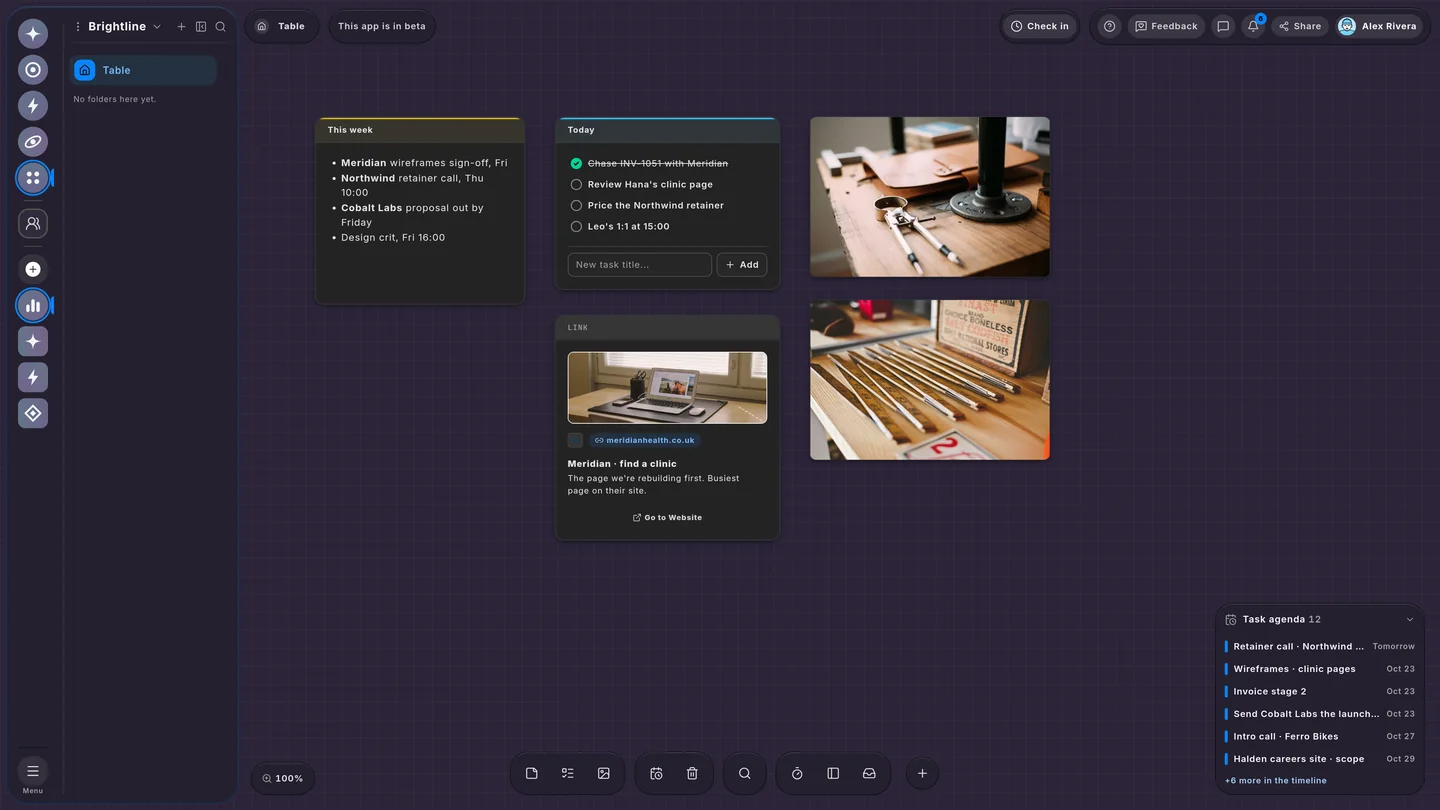Click Add next to the new task field
This screenshot has width=1440, height=810.
742,265
